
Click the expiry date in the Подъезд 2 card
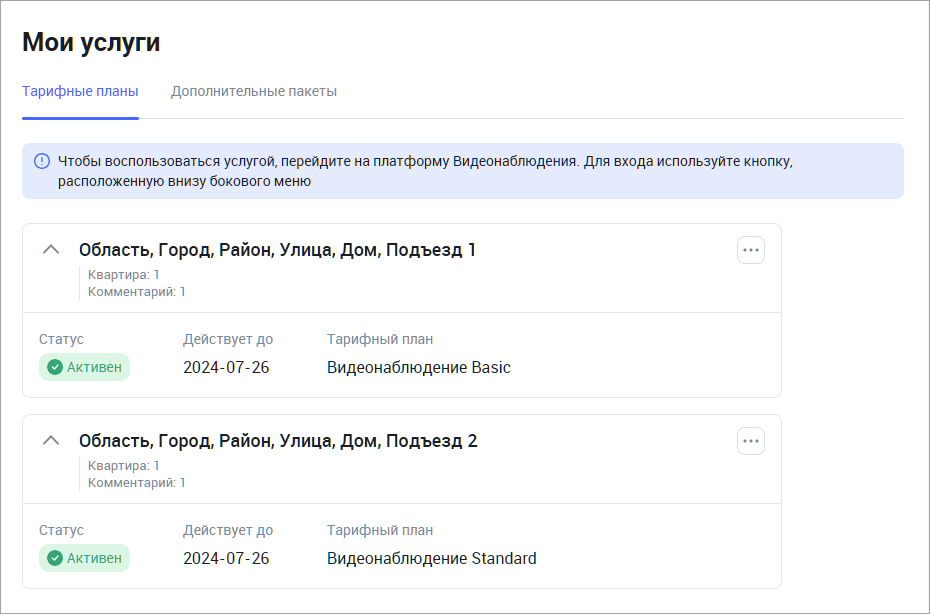click(x=226, y=559)
